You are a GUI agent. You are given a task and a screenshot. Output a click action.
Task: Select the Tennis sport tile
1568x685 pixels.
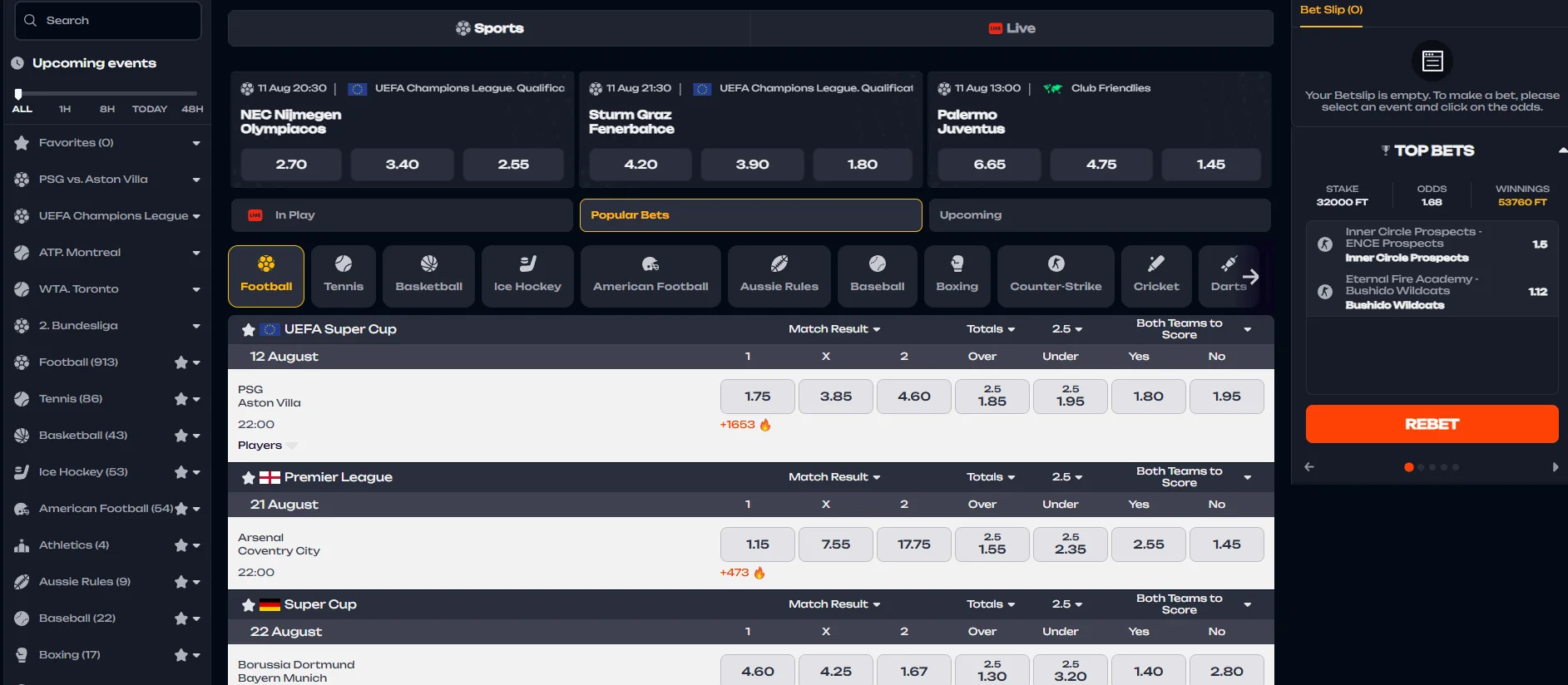pos(344,276)
